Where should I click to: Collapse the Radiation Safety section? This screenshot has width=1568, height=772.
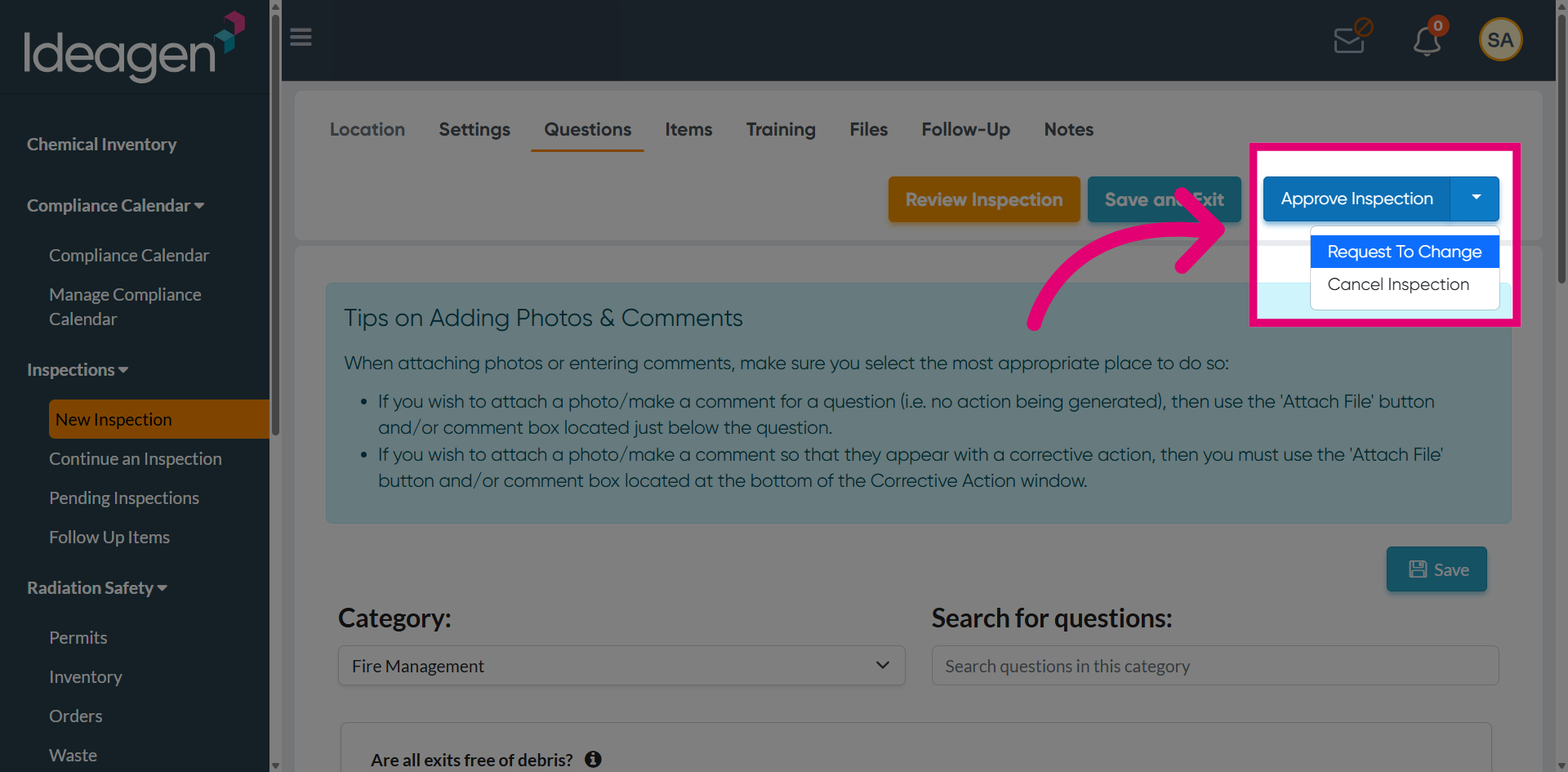97,588
